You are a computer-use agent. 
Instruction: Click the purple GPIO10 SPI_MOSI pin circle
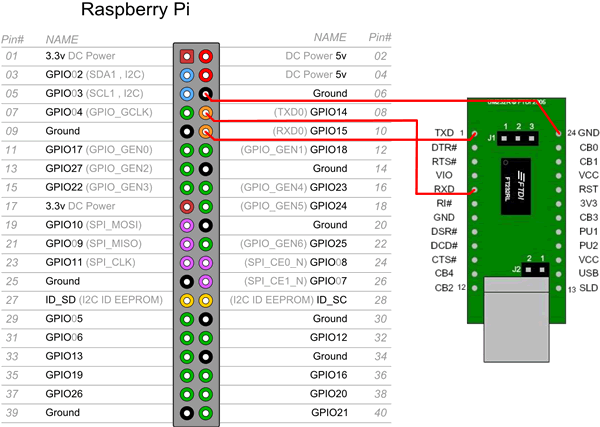(x=187, y=225)
